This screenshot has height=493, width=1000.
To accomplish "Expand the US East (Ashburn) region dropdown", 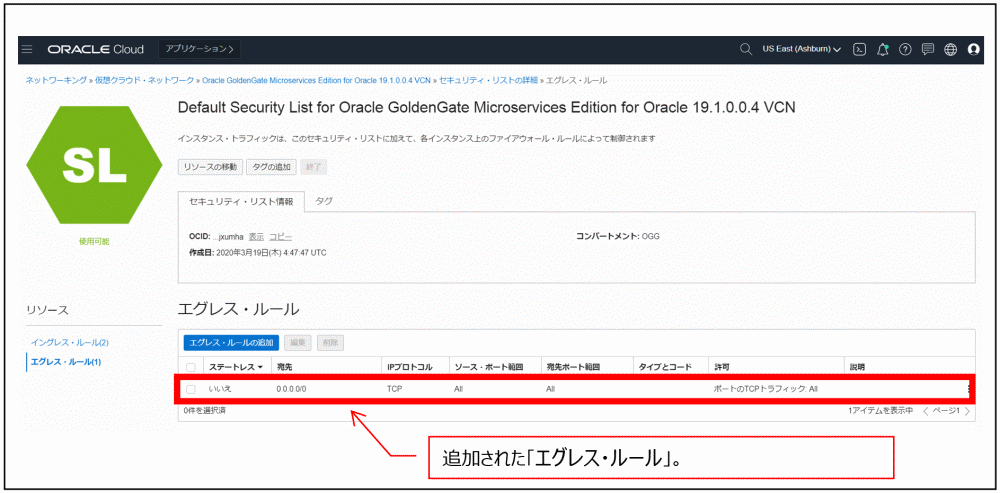I will [801, 50].
